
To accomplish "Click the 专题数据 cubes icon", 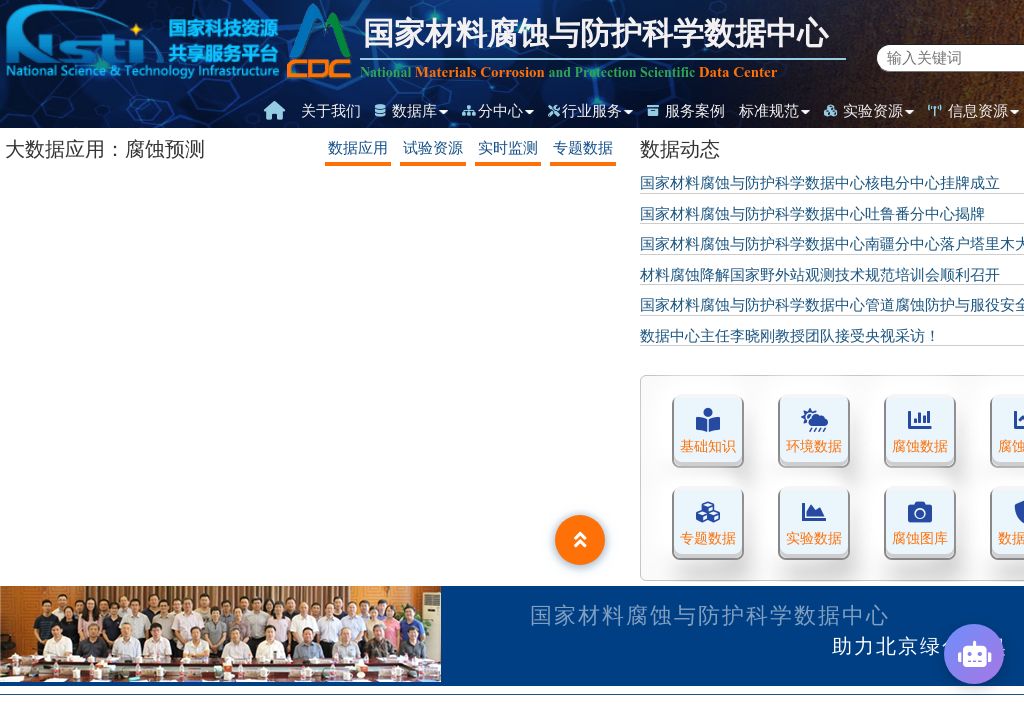I will 708,522.
